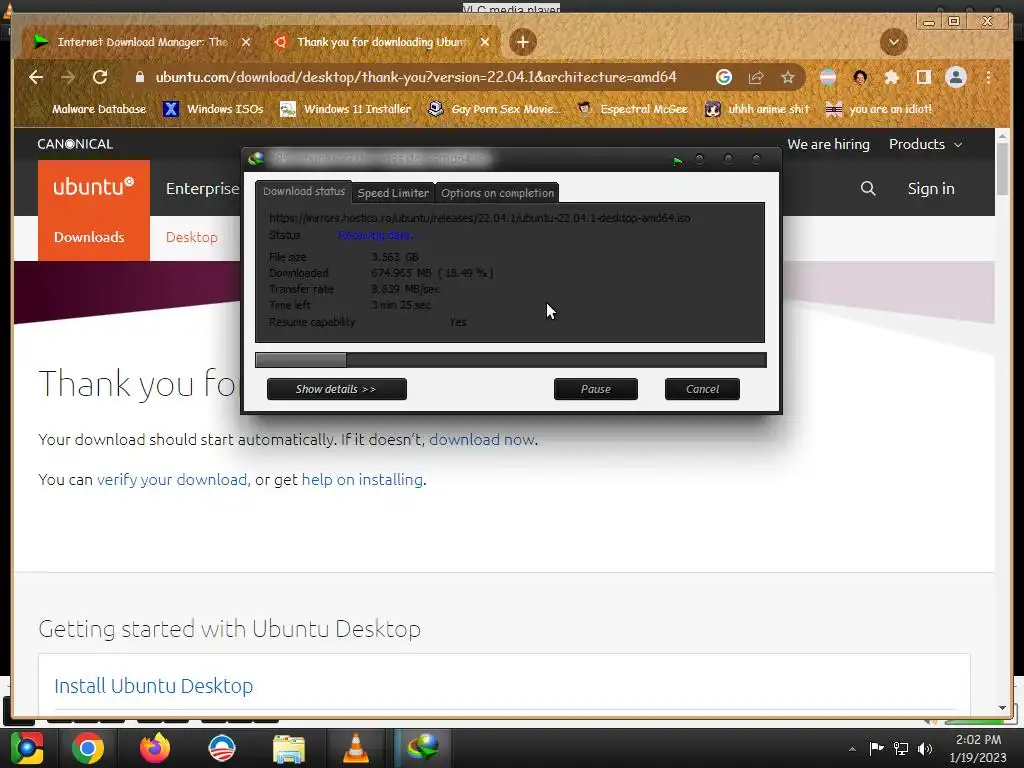Viewport: 1024px width, 768px height.
Task: Open Chrome three-dot menu
Action: (989, 77)
